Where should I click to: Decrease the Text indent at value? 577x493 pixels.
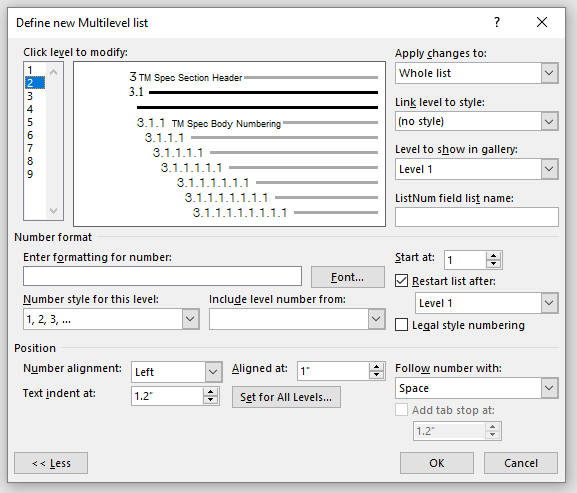(x=210, y=400)
